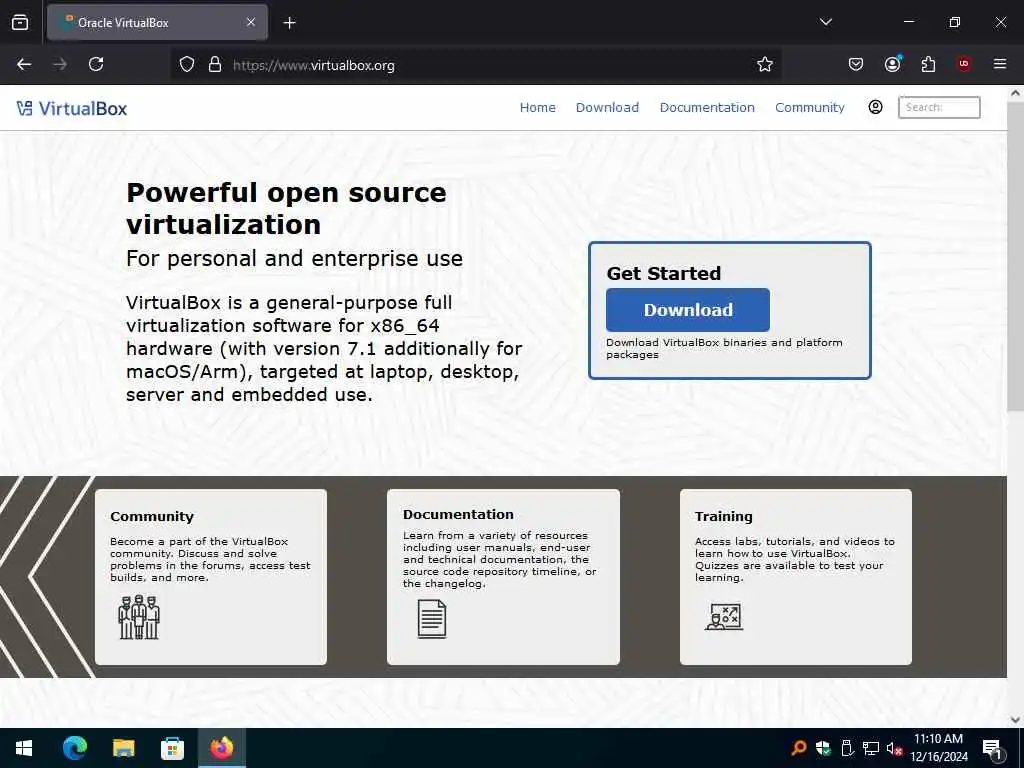Open a new tab with plus button

289,23
